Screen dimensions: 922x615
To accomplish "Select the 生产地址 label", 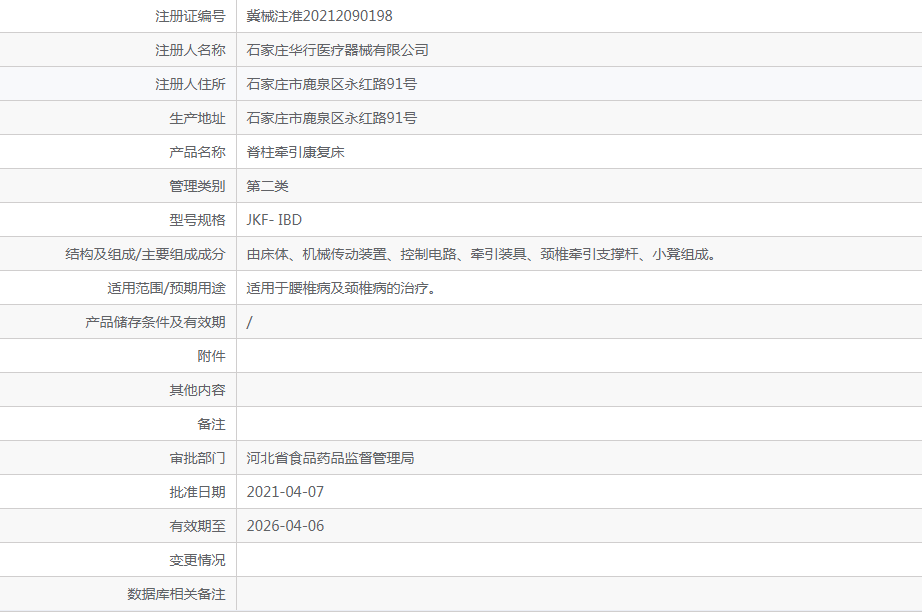I will 197,119.
